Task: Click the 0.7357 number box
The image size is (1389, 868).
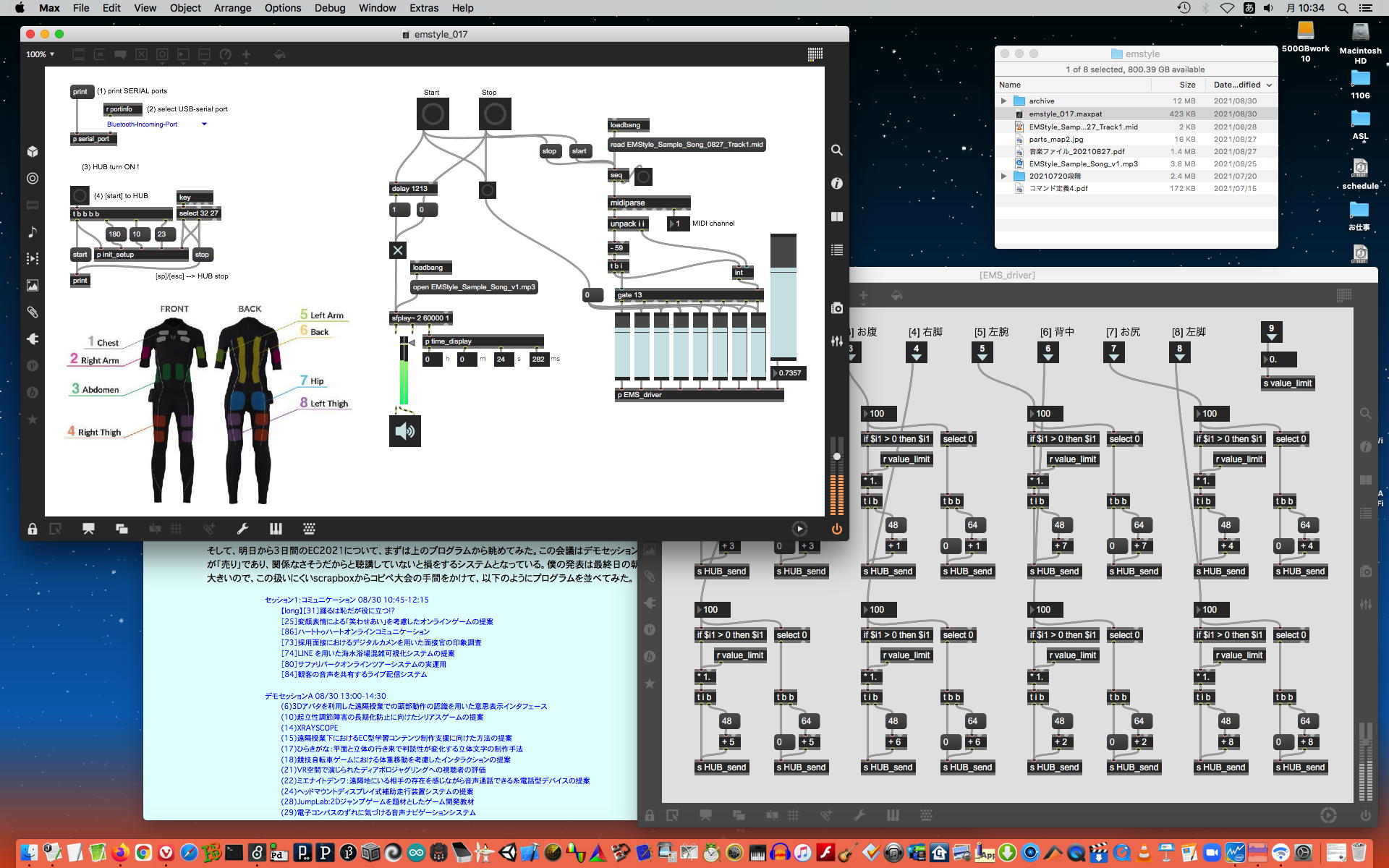Action: pyautogui.click(x=789, y=373)
